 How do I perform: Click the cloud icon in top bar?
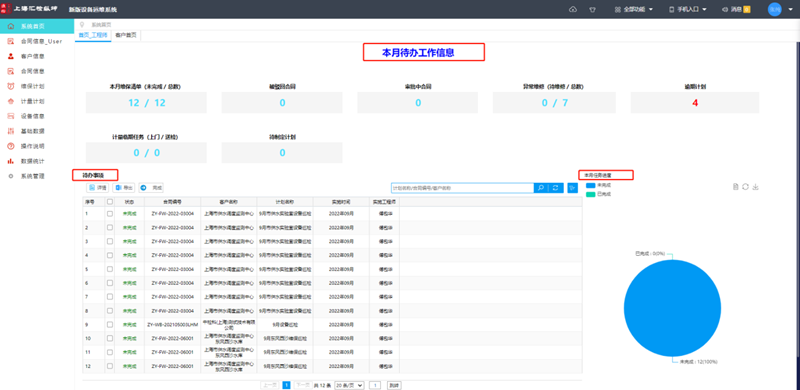573,9
